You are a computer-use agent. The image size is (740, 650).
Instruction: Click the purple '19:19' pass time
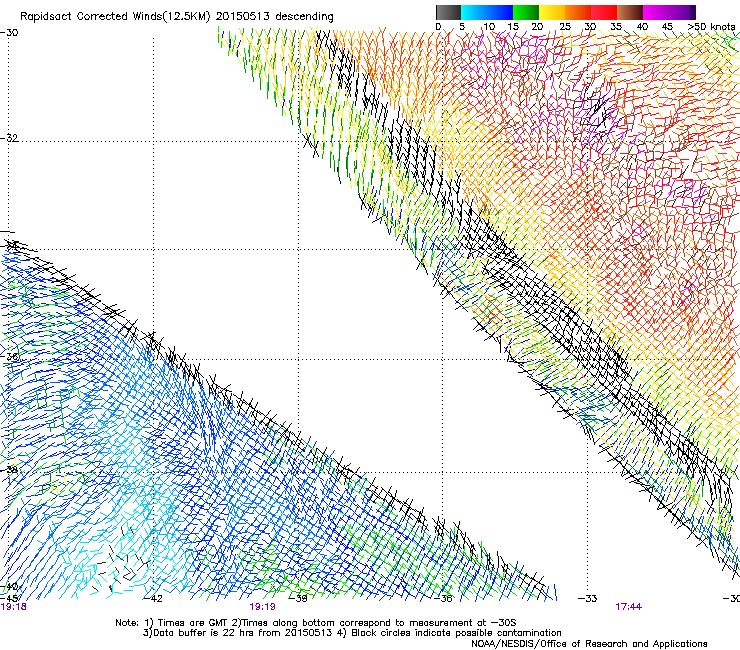coord(262,607)
